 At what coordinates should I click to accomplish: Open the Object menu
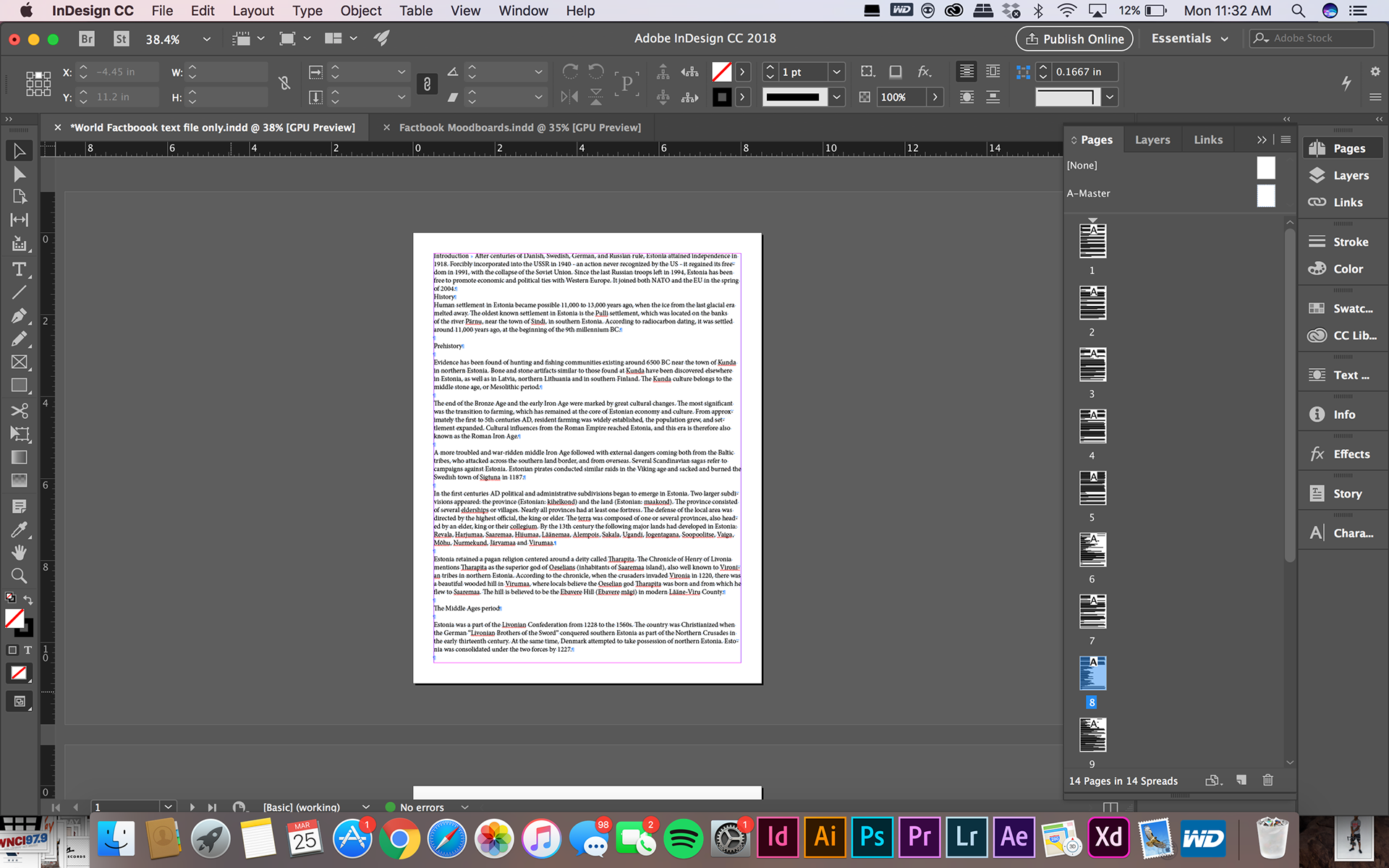[360, 11]
